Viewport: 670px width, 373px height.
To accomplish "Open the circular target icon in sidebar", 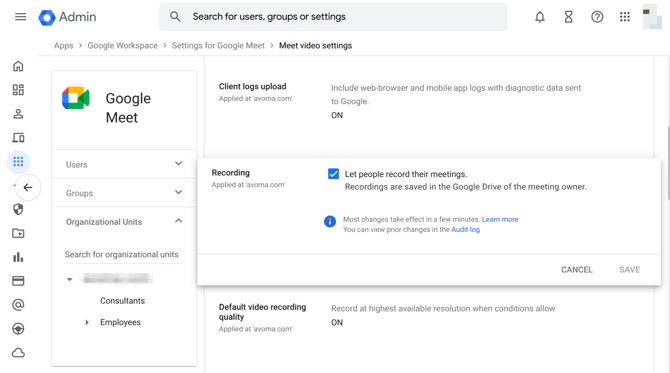I will (x=18, y=329).
